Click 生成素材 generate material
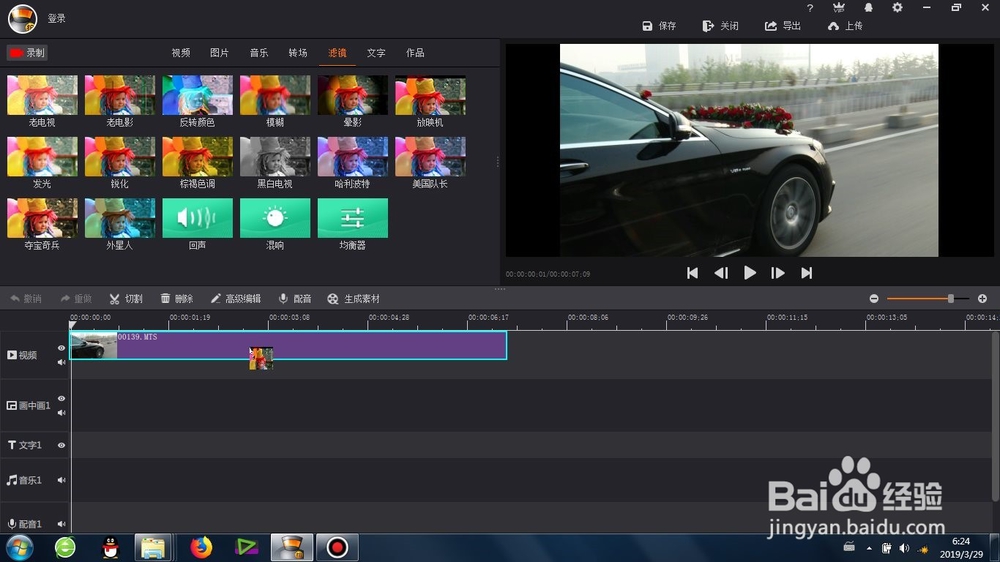The width and height of the screenshot is (1000, 562). tap(353, 299)
